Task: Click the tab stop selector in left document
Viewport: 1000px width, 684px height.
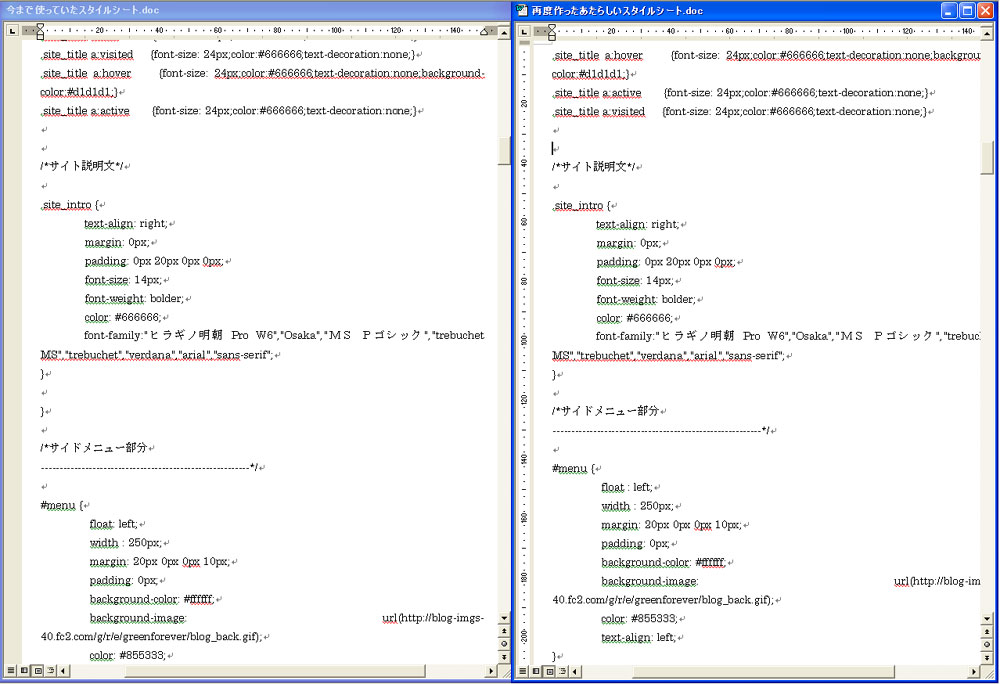Action: pyautogui.click(x=11, y=30)
